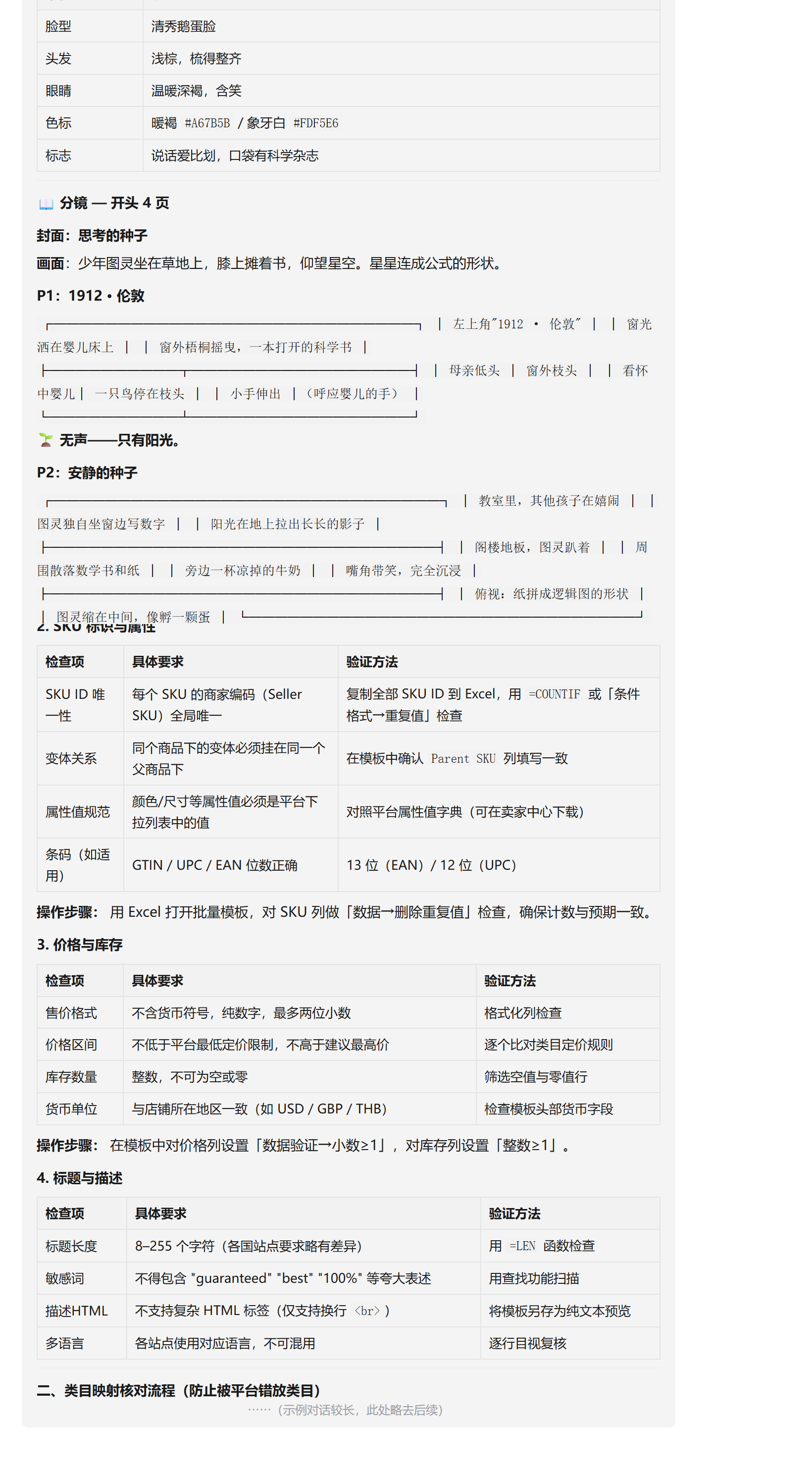Click the cell 13 位（EAN）/ 12 位（UPC）
The height and width of the screenshot is (1475, 812).
(x=499, y=865)
